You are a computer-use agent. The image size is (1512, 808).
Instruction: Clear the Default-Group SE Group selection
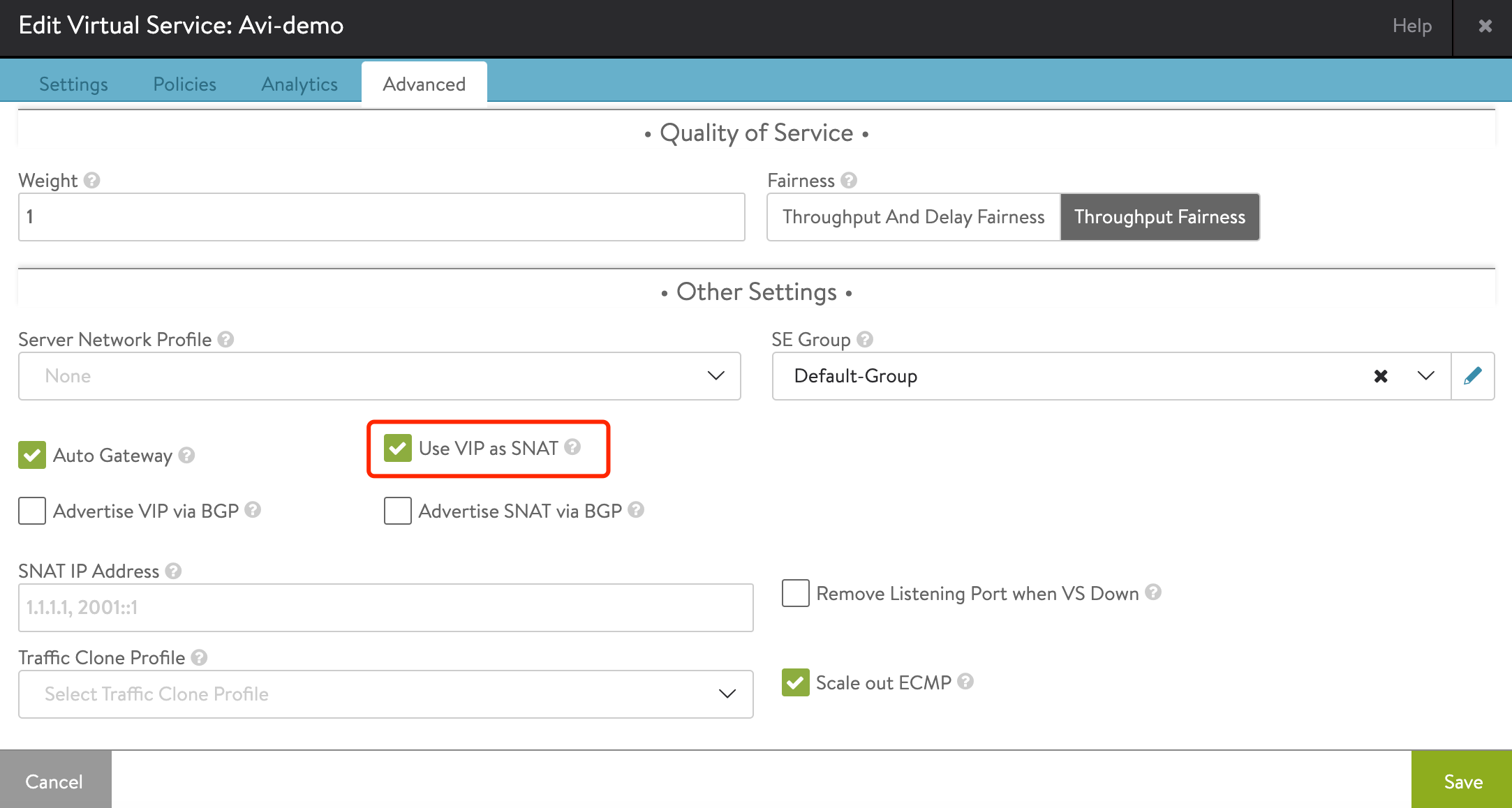1381,377
